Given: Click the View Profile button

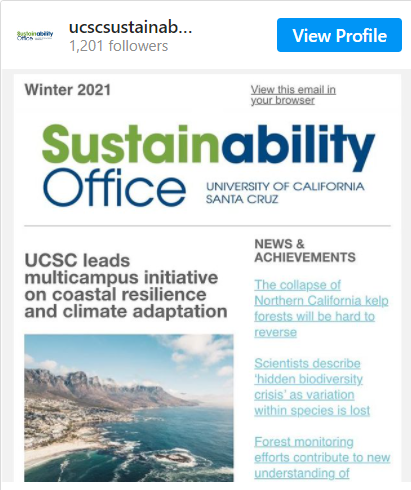Looking at the screenshot, I should click(x=339, y=35).
